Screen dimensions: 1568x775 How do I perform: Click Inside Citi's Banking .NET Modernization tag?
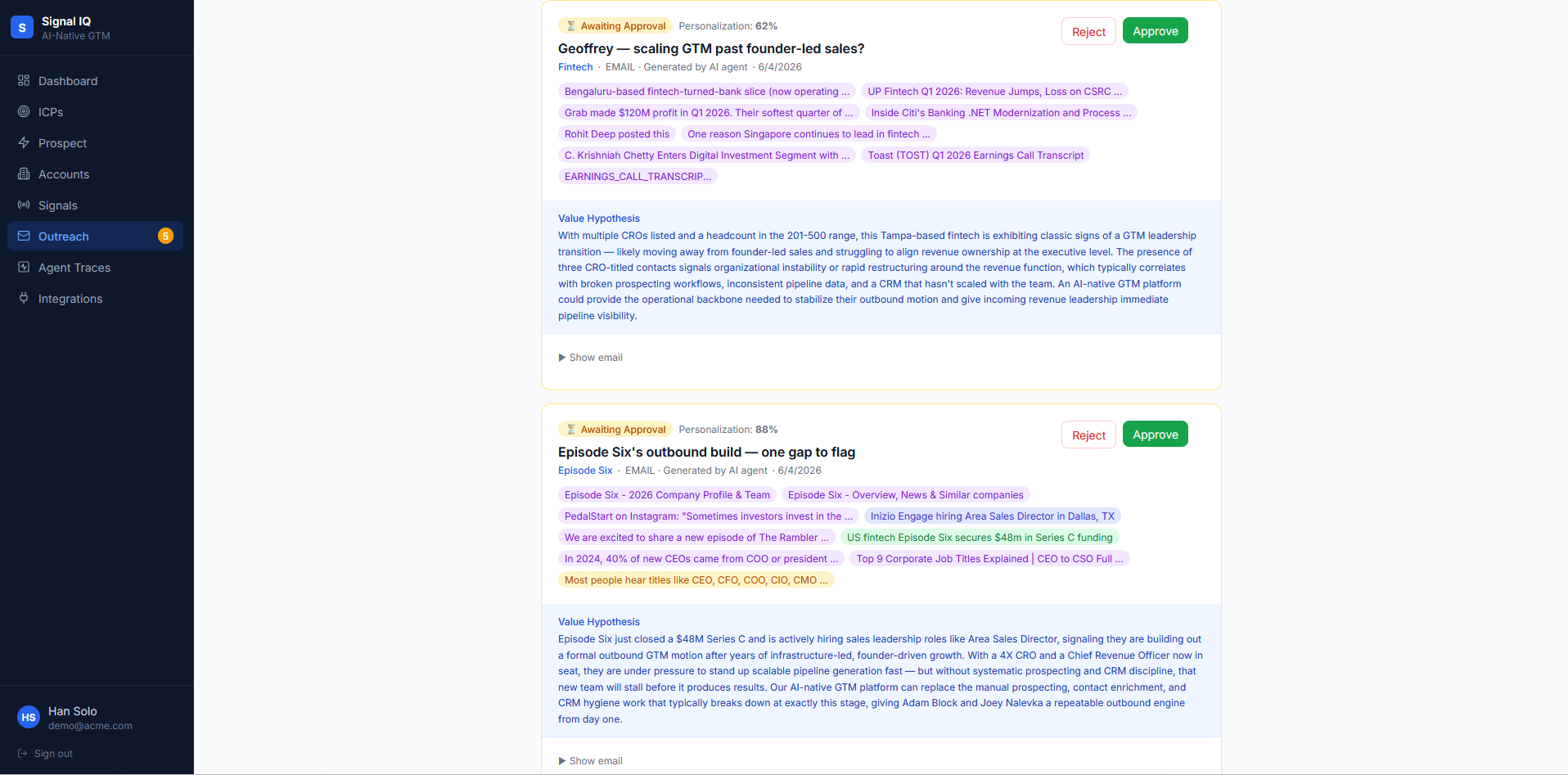click(x=1001, y=112)
